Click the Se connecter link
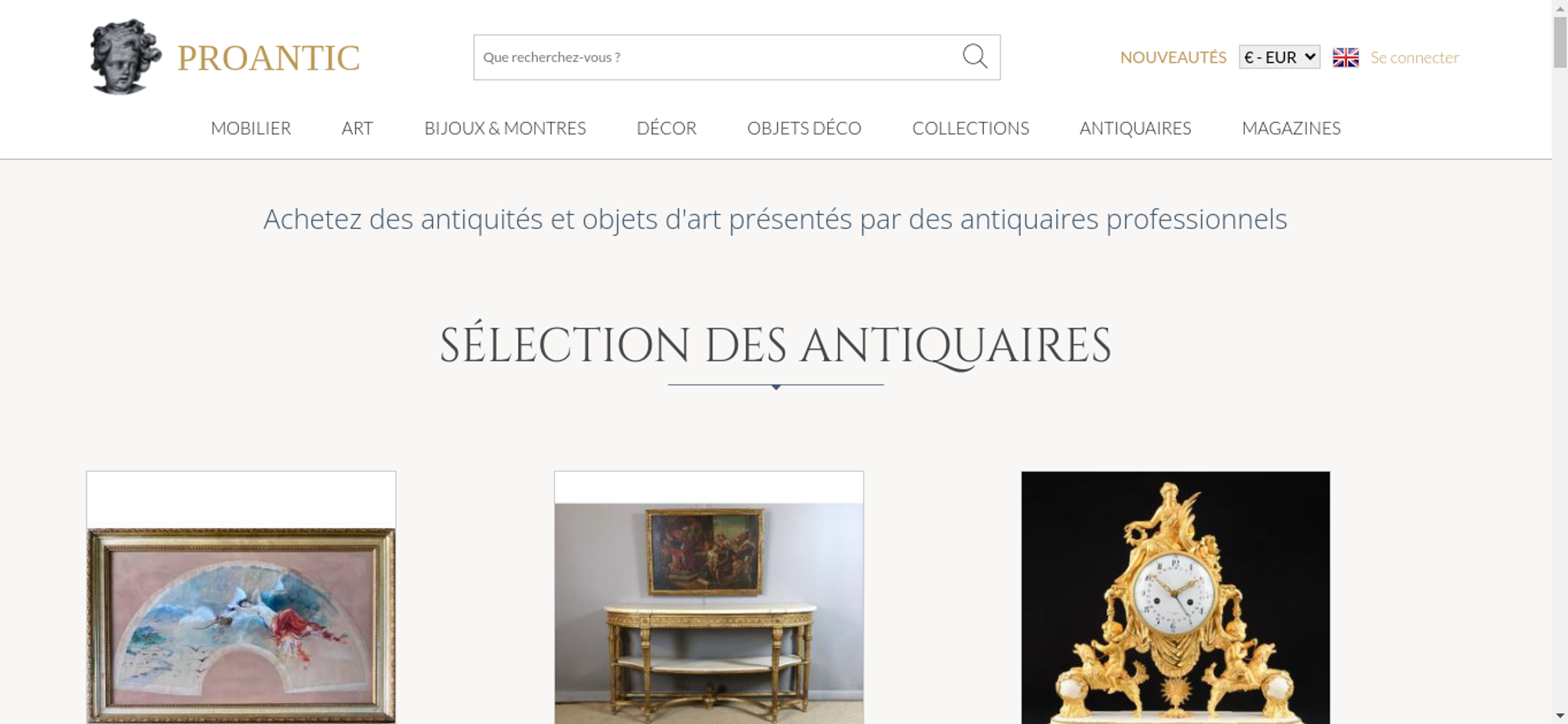 coord(1414,57)
